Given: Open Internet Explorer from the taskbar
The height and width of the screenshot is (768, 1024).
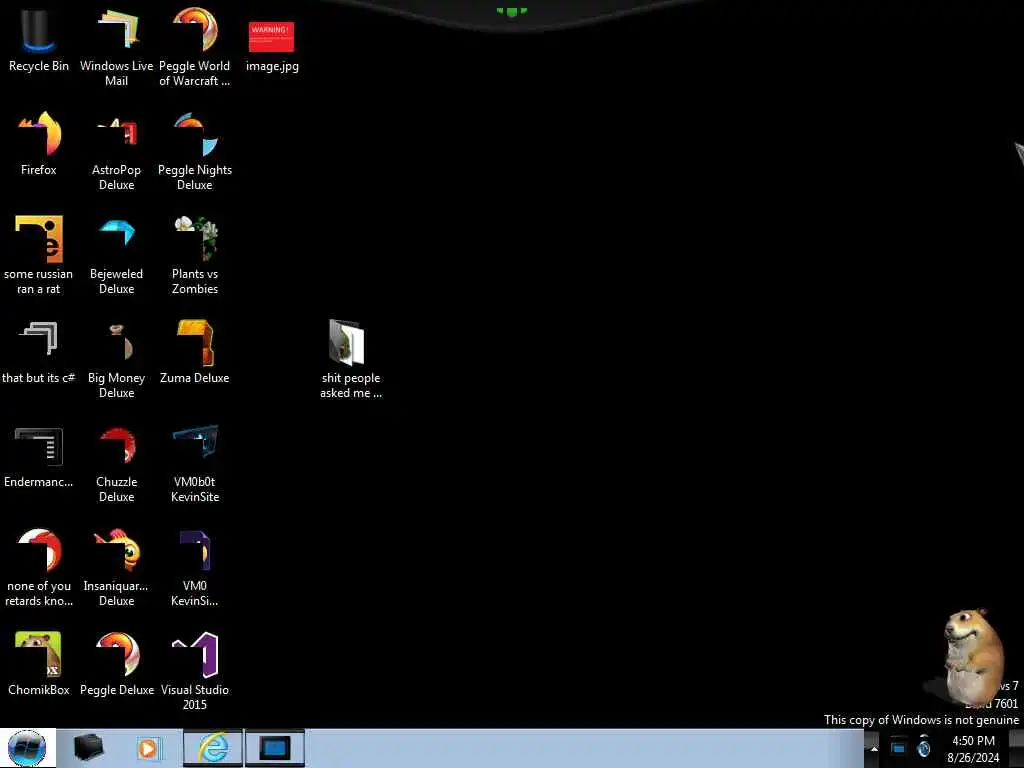Looking at the screenshot, I should [213, 748].
